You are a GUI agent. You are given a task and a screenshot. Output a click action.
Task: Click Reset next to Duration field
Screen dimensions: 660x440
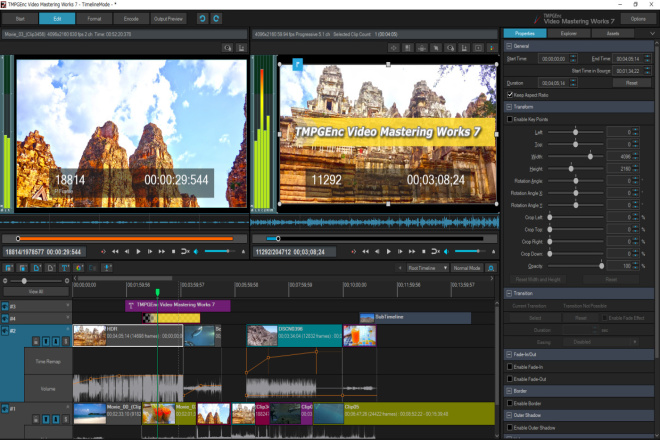[x=632, y=83]
